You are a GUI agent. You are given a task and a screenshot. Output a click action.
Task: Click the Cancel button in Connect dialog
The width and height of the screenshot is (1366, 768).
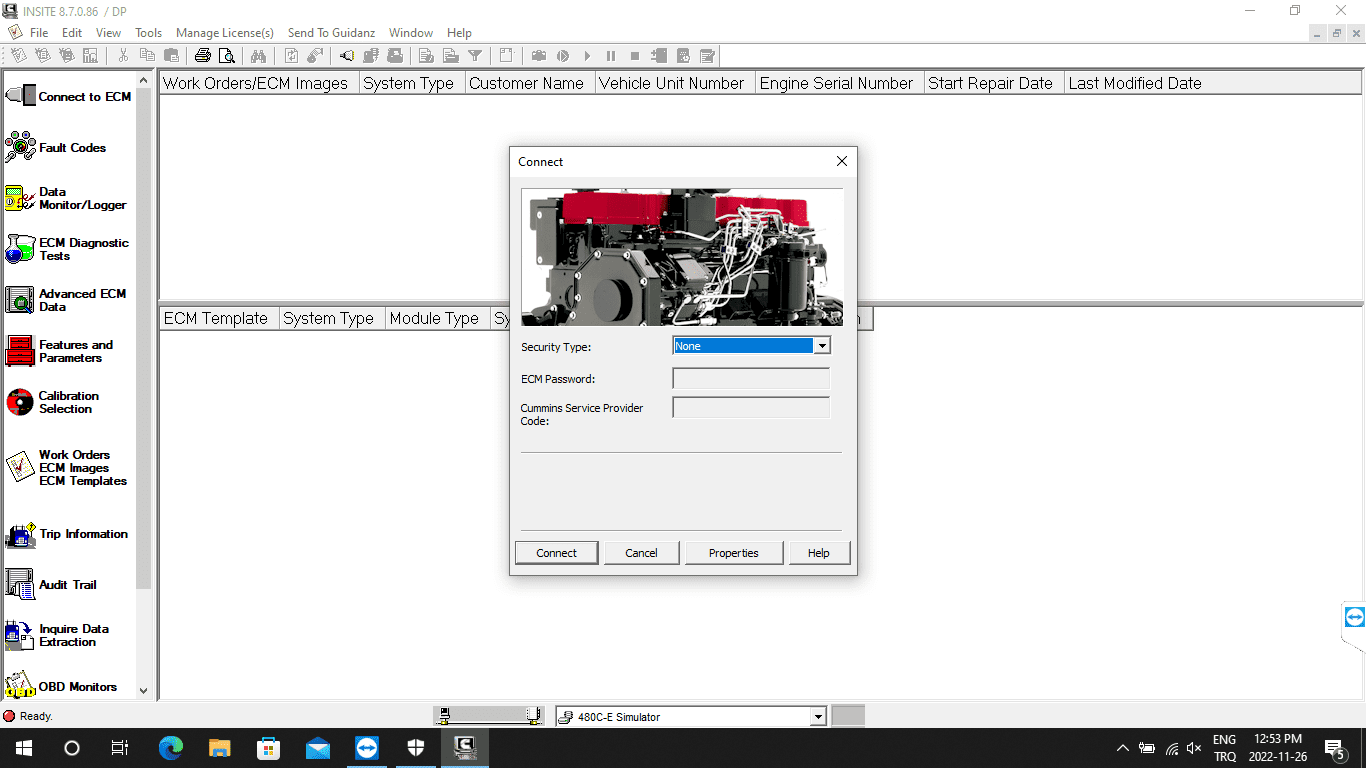[641, 553]
